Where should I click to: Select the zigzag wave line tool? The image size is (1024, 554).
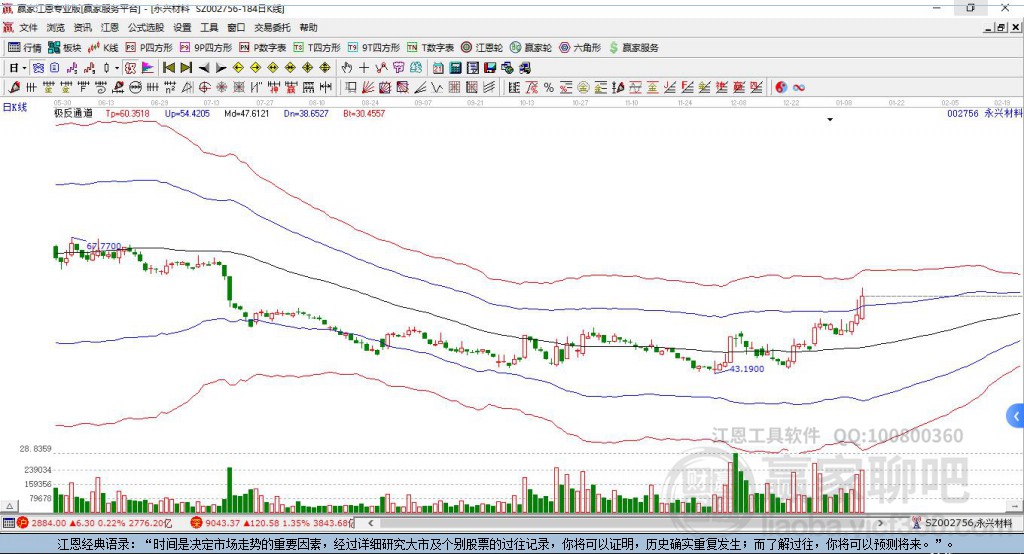point(436,88)
